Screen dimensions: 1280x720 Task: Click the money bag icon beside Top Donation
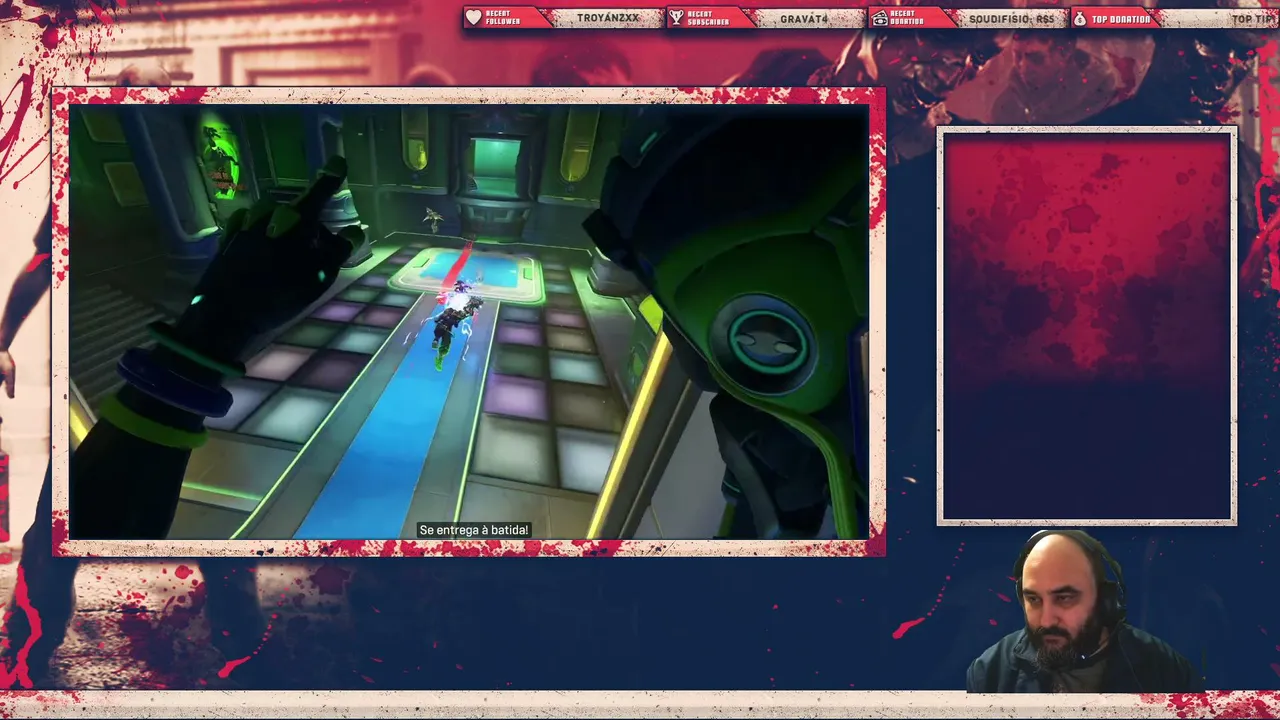click(x=1080, y=18)
